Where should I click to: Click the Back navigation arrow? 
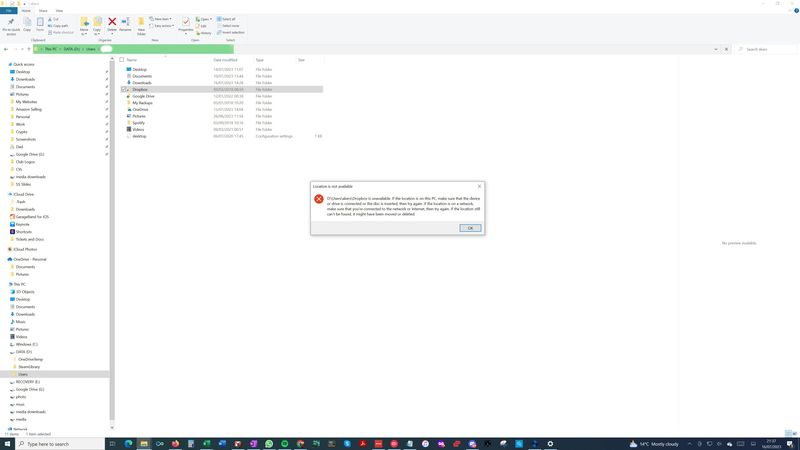pos(6,49)
